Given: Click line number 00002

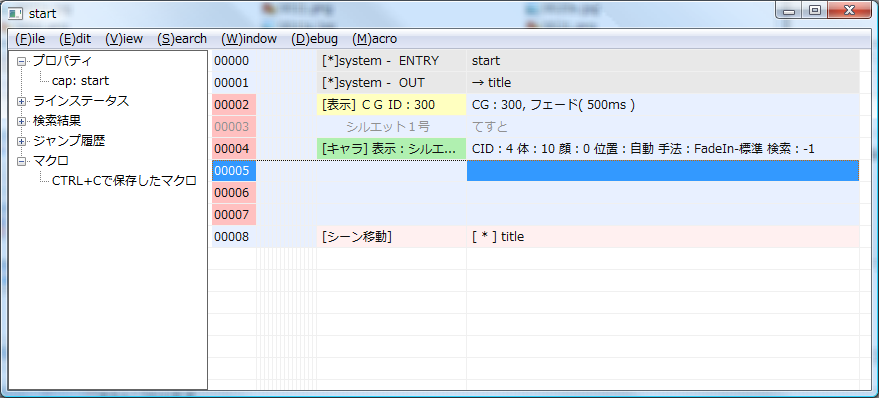Looking at the screenshot, I should tap(234, 105).
